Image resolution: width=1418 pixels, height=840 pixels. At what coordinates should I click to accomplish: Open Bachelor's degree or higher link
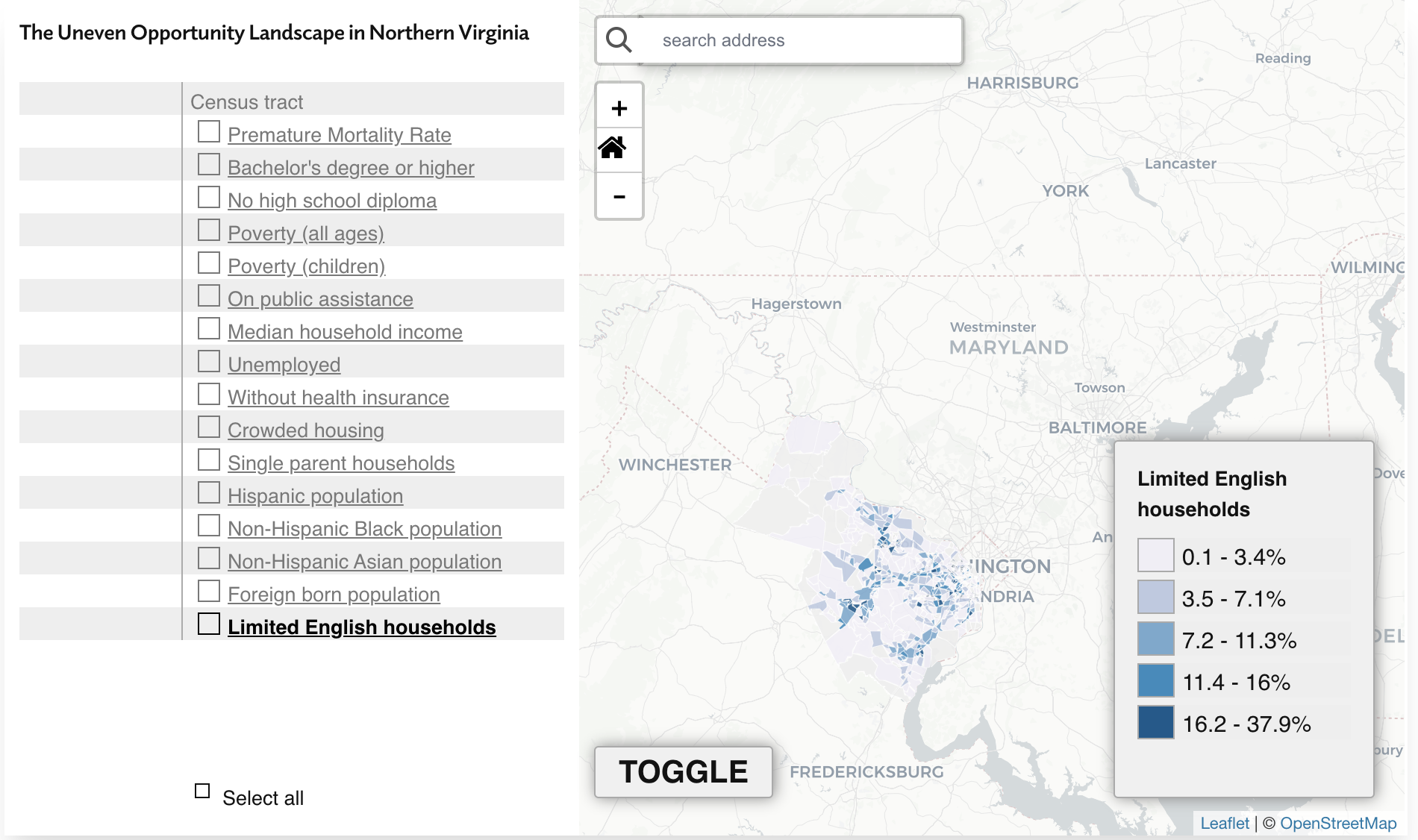351,168
